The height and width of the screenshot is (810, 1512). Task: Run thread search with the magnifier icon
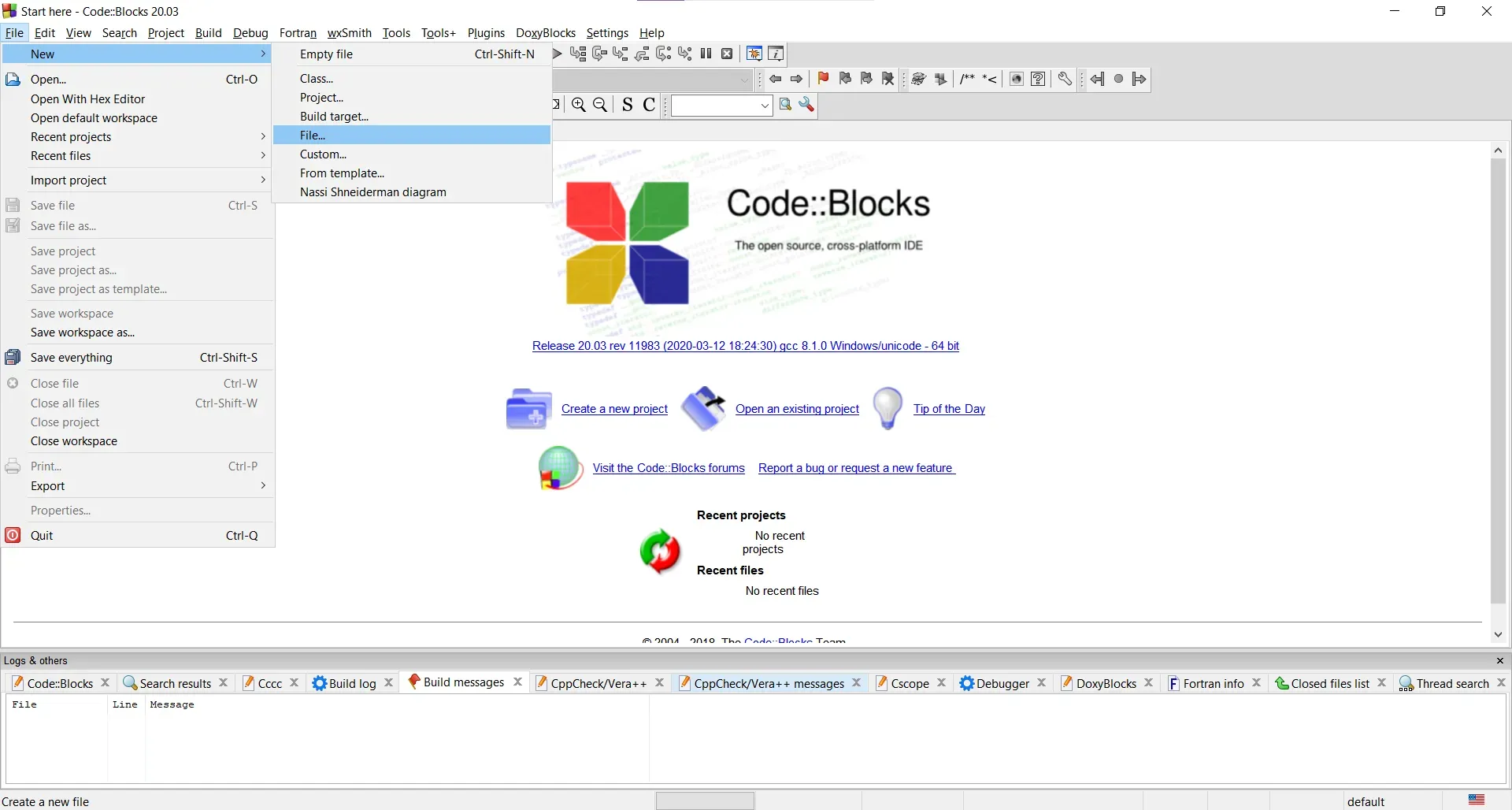tap(785, 105)
